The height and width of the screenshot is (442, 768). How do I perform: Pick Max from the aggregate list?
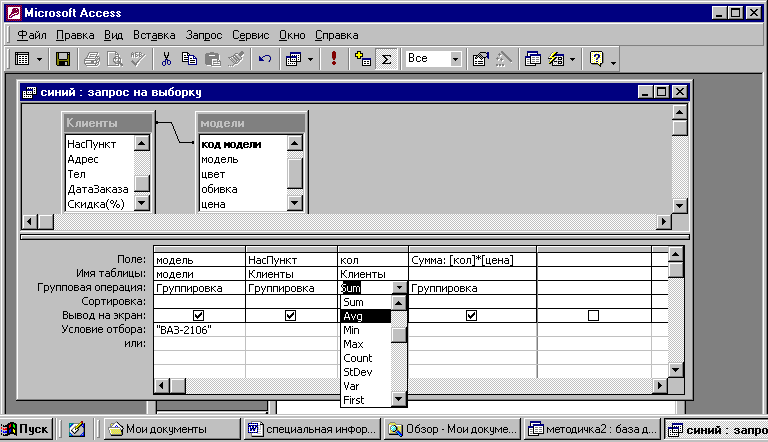[x=365, y=344]
